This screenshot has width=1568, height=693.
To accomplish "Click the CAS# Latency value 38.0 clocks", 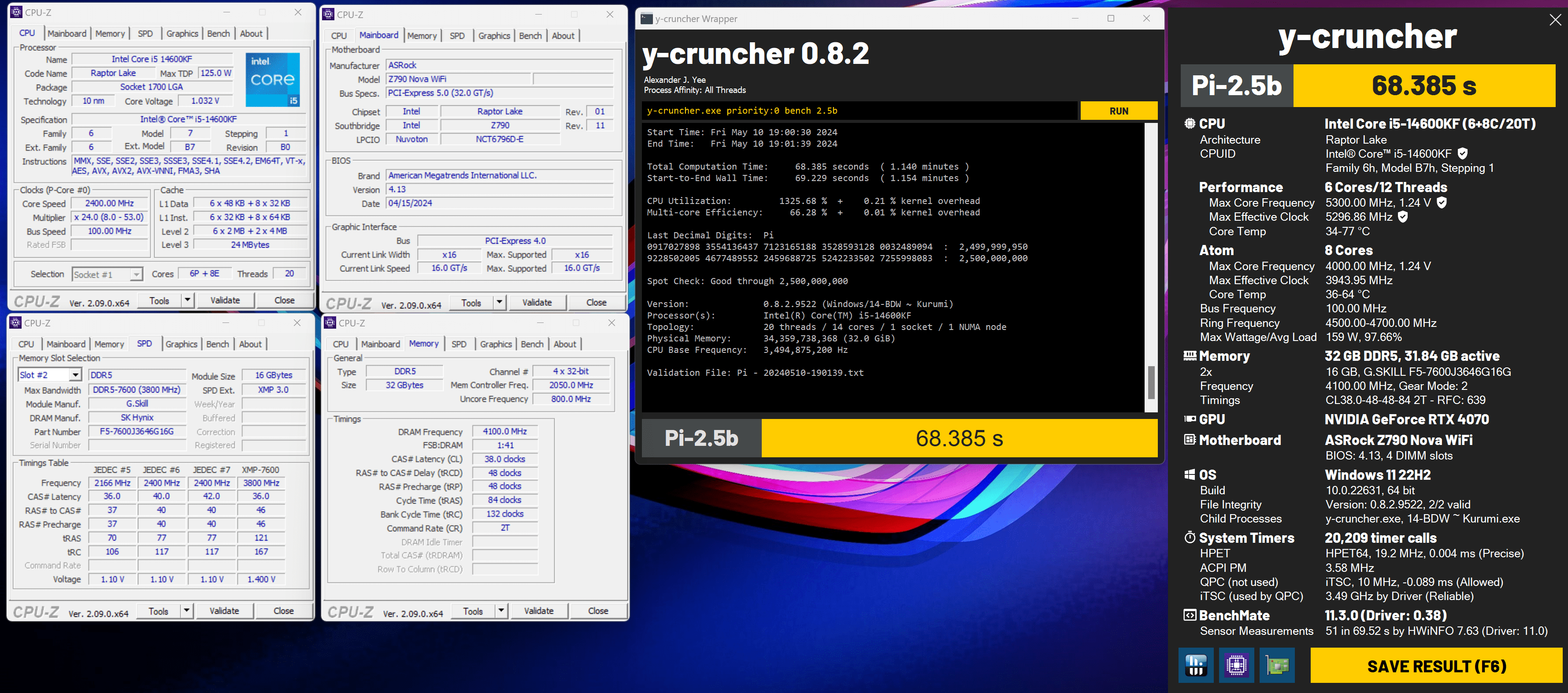I will [504, 459].
